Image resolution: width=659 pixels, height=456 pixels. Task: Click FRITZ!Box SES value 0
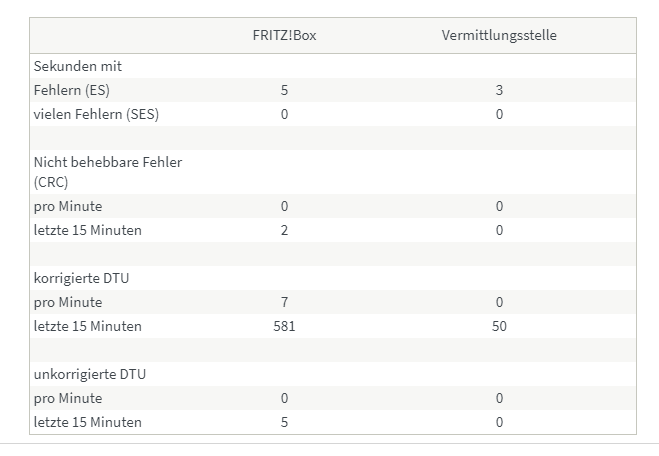point(285,114)
